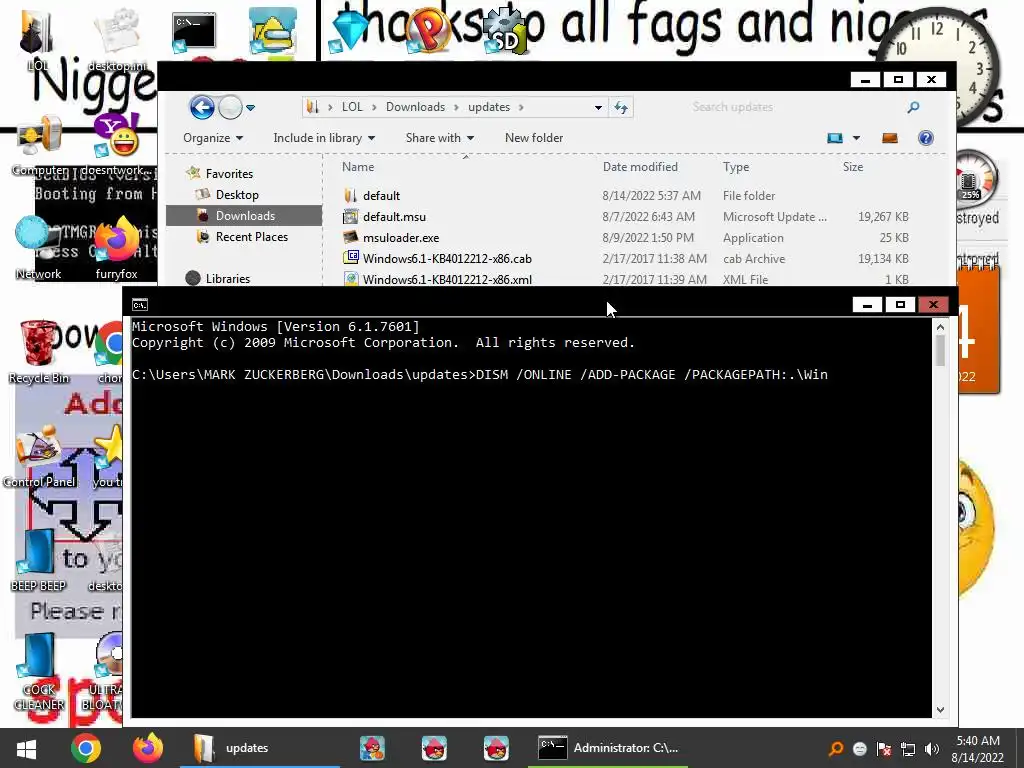Image resolution: width=1024 pixels, height=768 pixels.
Task: Maximize the Explorer window
Action: point(898,80)
